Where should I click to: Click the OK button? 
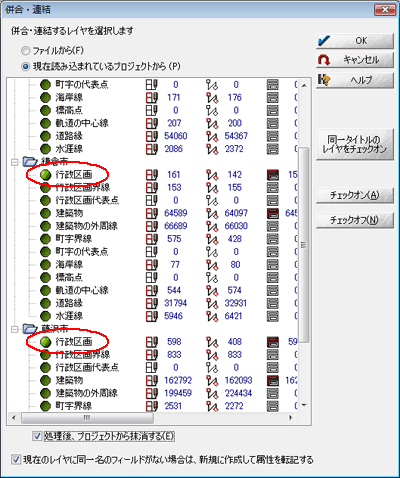(355, 41)
